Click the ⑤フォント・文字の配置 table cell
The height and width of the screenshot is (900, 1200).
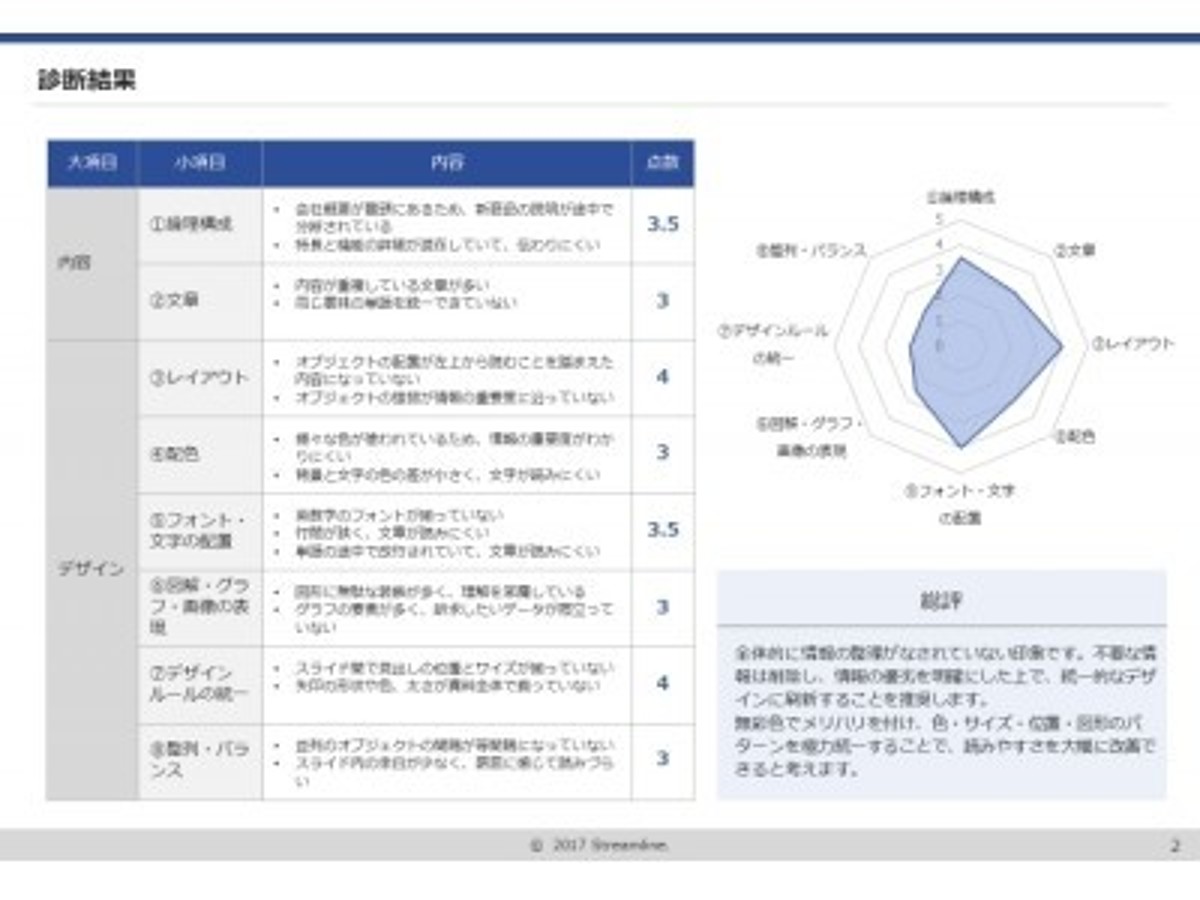point(200,531)
